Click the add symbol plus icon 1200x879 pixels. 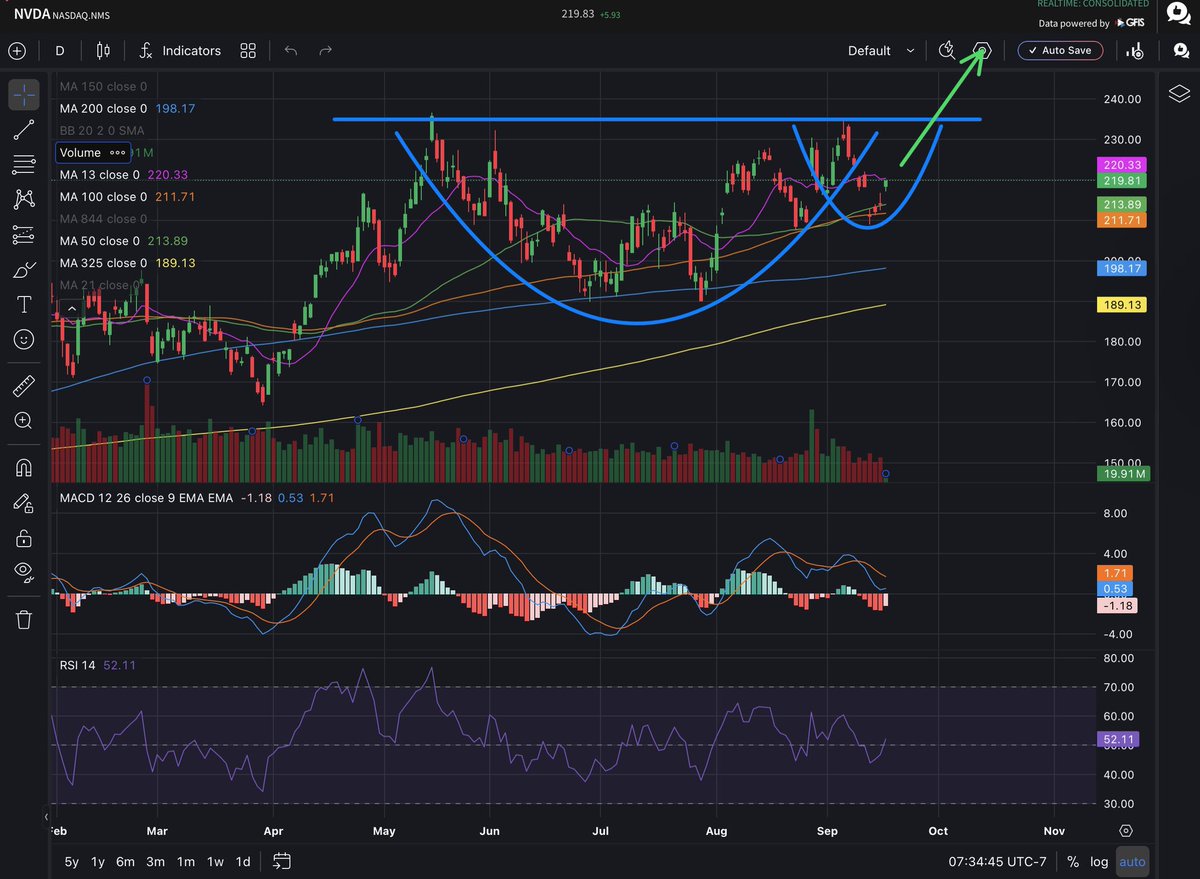[16, 51]
